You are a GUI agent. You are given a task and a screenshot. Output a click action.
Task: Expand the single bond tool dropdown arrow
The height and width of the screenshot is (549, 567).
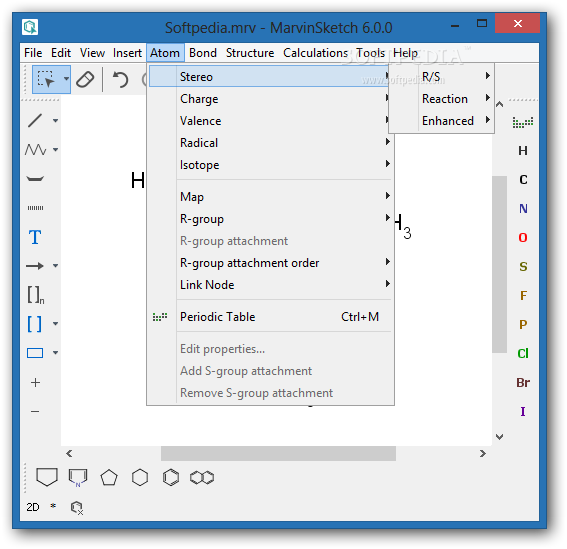(55, 120)
